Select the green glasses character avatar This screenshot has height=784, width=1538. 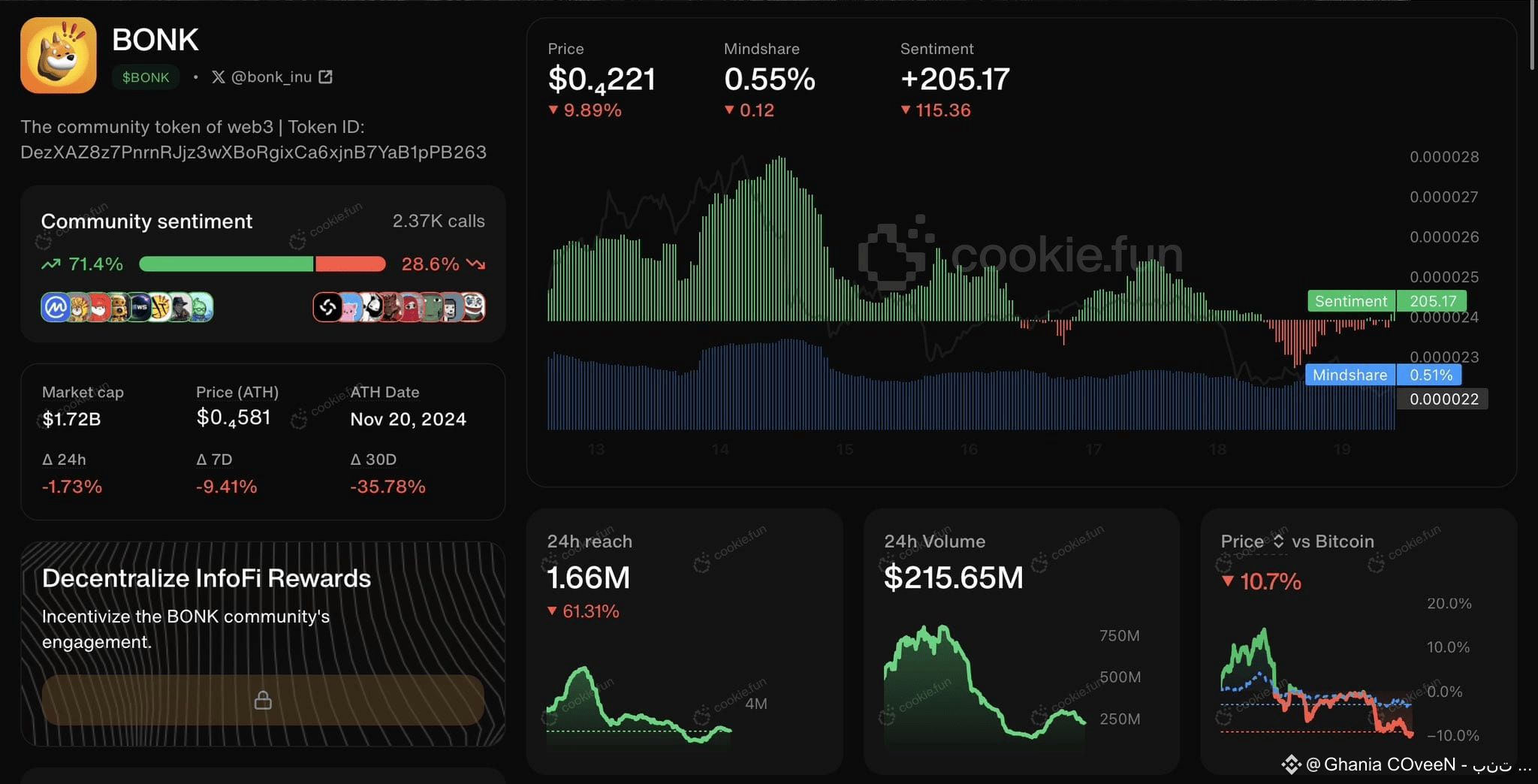click(202, 306)
